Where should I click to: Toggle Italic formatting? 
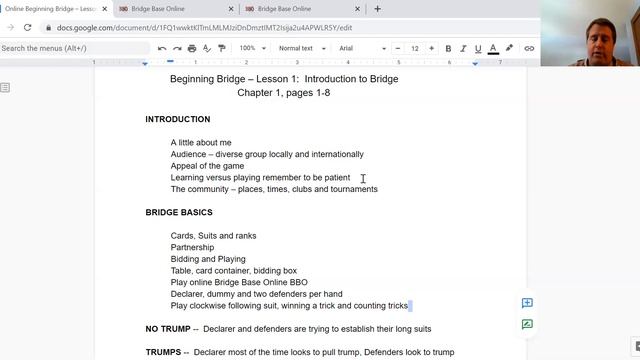pyautogui.click(x=463, y=49)
